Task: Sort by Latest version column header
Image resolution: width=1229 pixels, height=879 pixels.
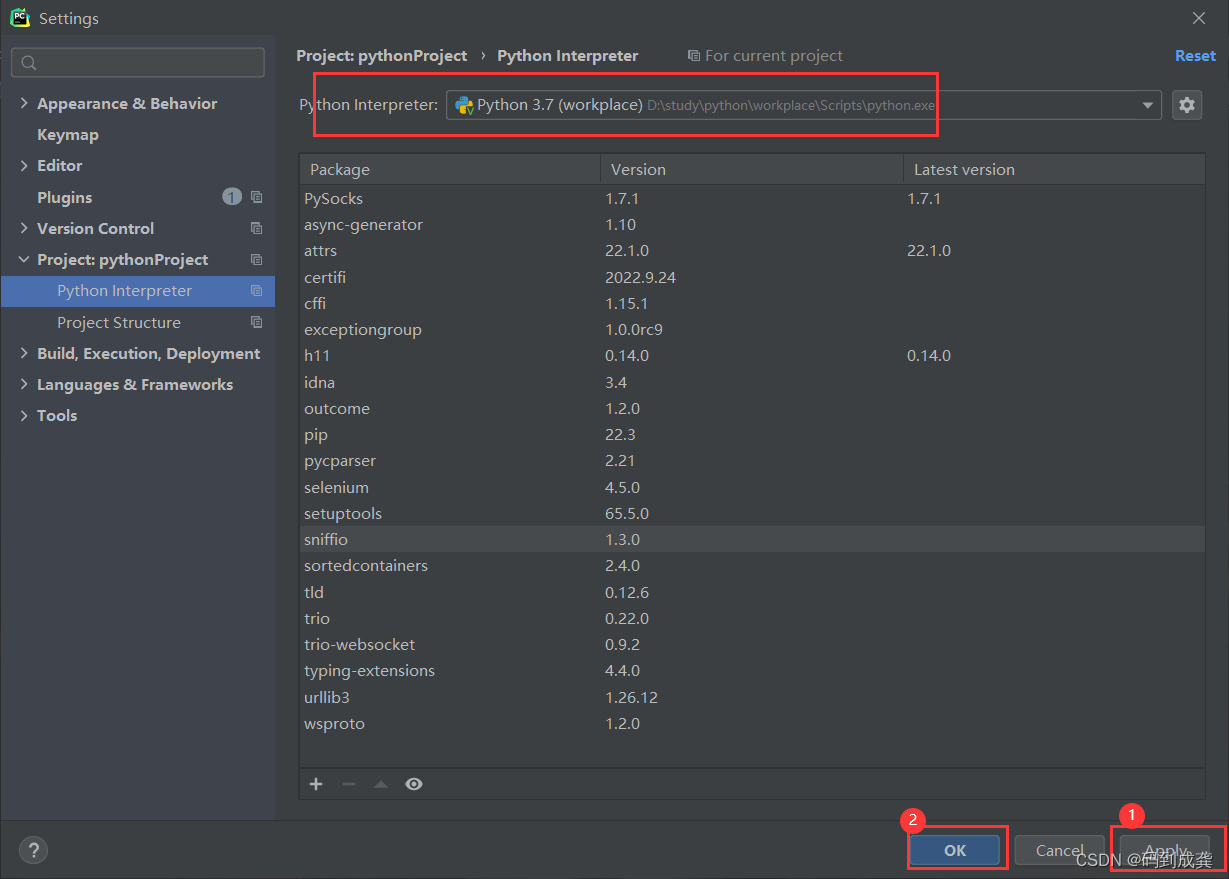Action: click(x=1054, y=169)
